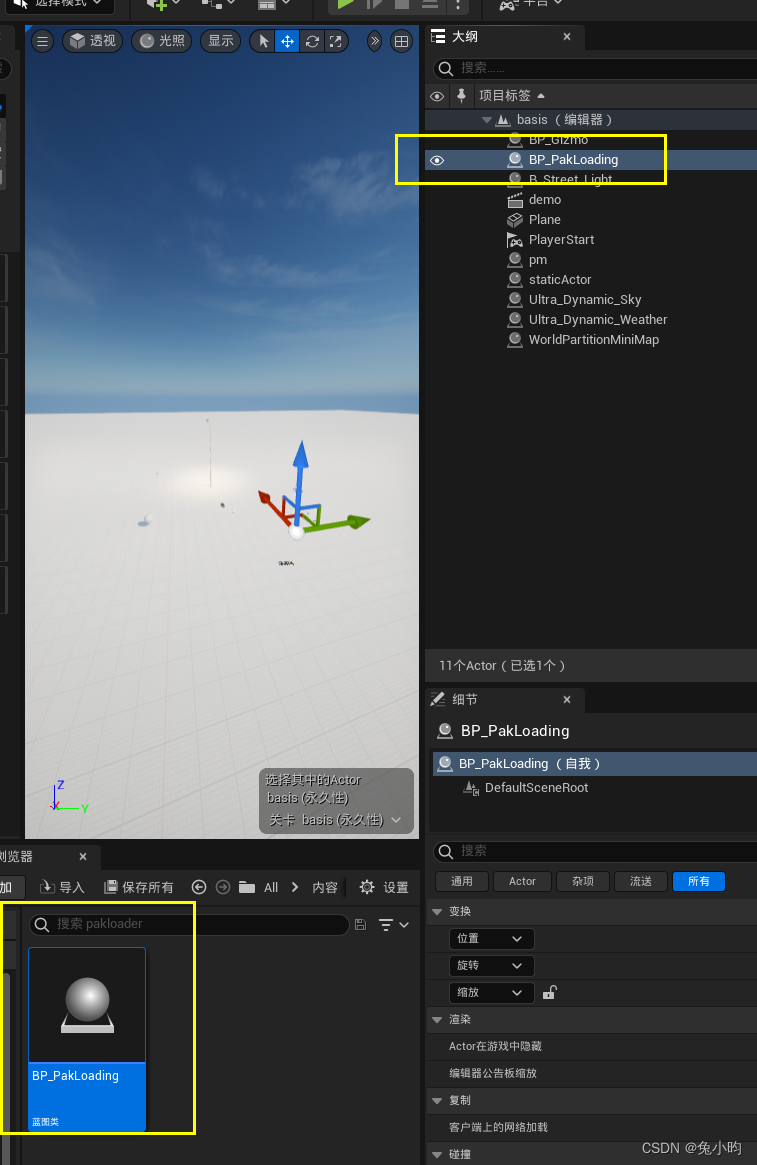Select the 所有 filter in Details

point(698,881)
